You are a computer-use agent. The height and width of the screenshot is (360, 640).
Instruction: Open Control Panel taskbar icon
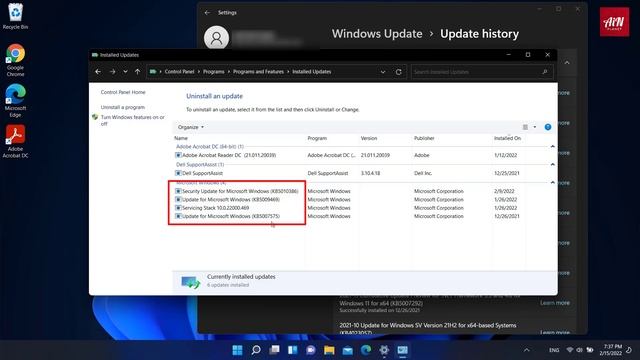point(402,350)
